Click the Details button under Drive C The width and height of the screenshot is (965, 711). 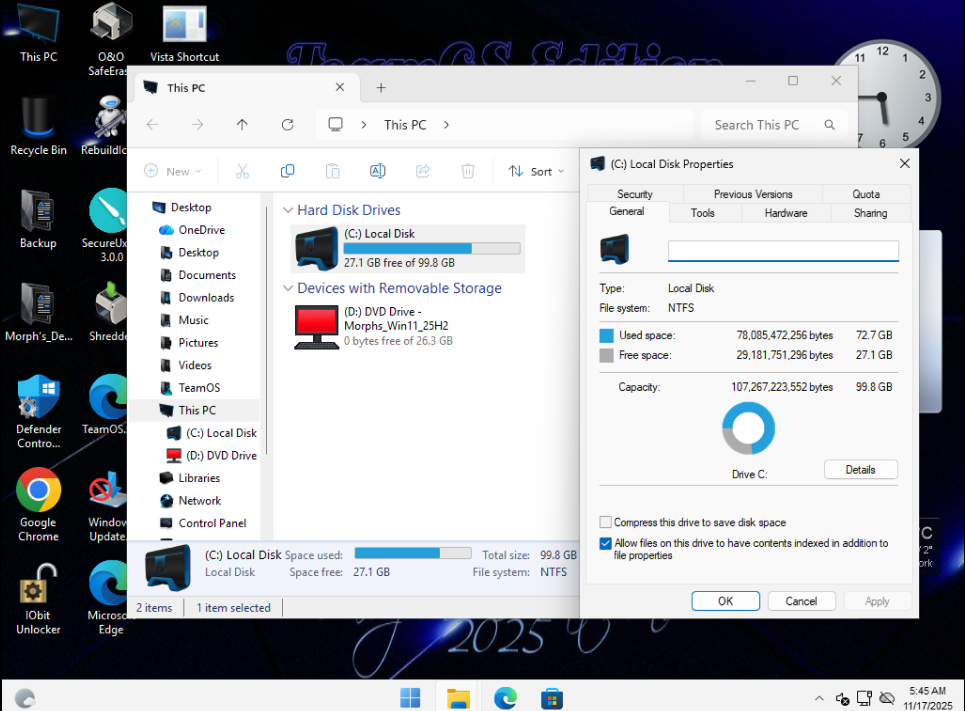[x=860, y=470]
